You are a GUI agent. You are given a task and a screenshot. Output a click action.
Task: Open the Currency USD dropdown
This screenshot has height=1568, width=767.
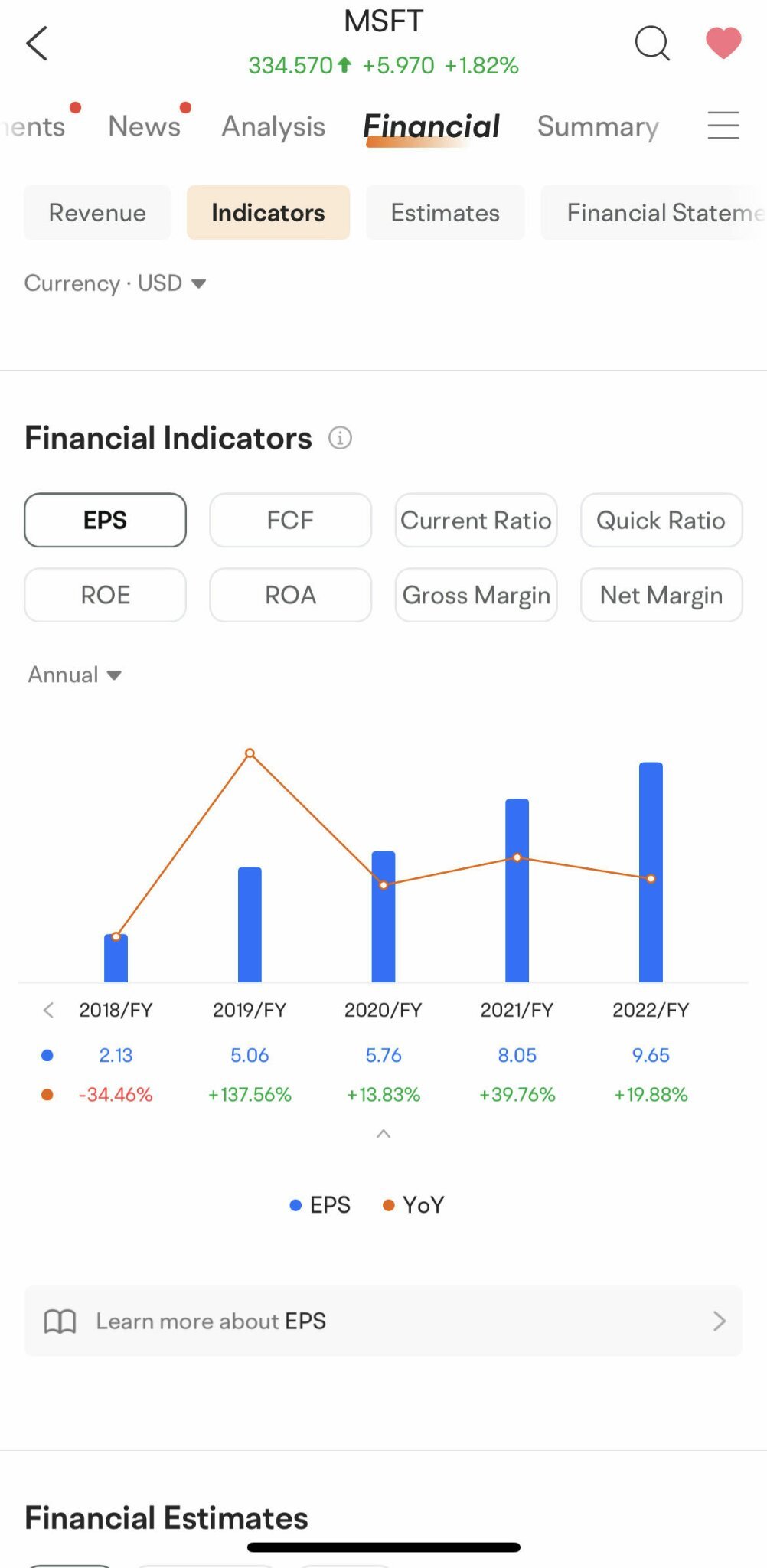click(x=115, y=283)
